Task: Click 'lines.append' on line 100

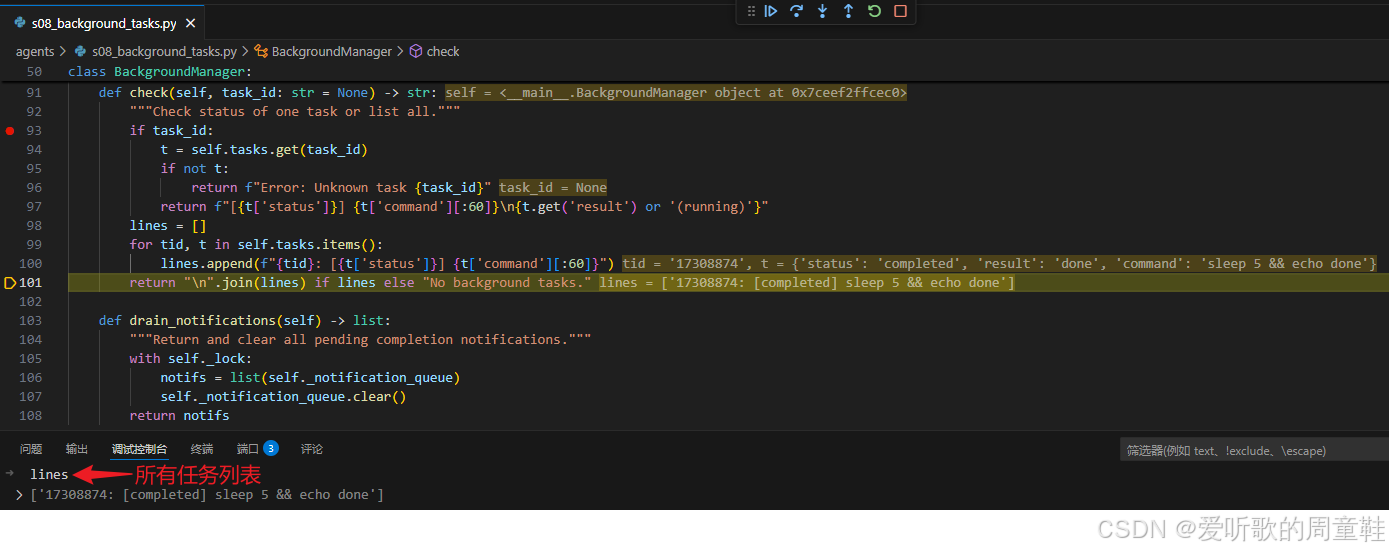Action: [206, 264]
